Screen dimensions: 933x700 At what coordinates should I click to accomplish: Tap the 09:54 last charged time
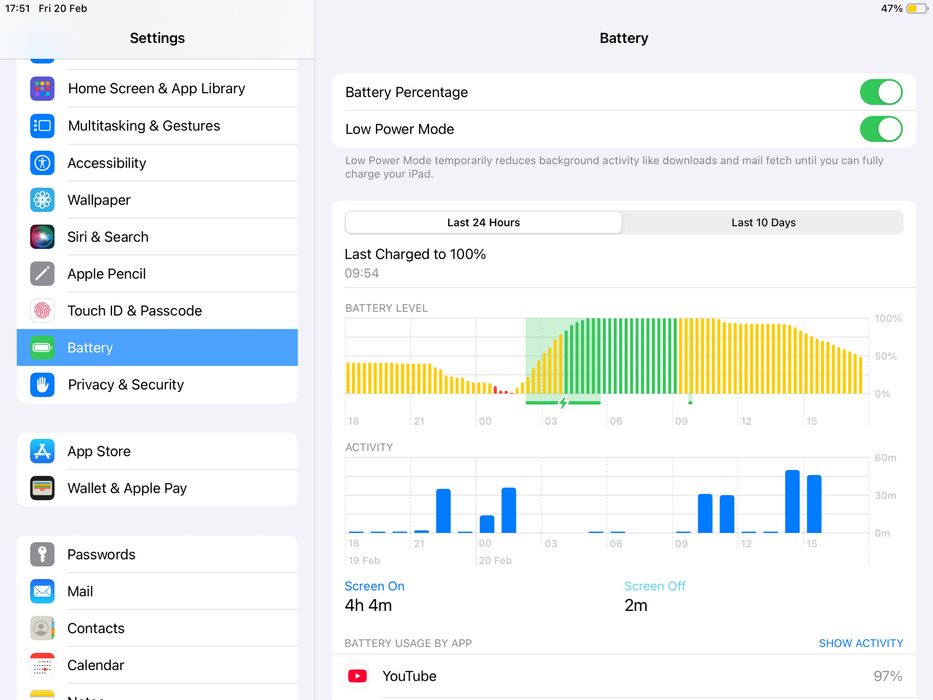click(x=362, y=273)
